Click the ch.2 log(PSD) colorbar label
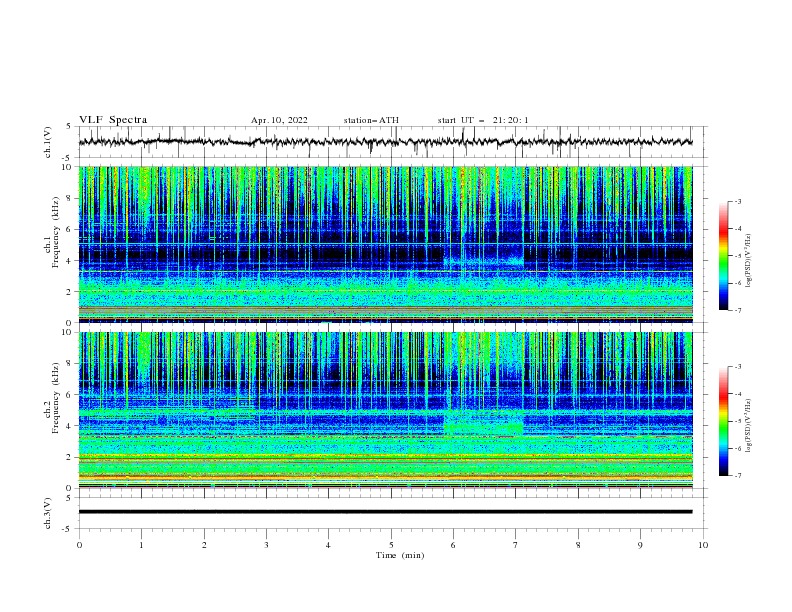The height and width of the screenshot is (612, 792). (x=748, y=426)
